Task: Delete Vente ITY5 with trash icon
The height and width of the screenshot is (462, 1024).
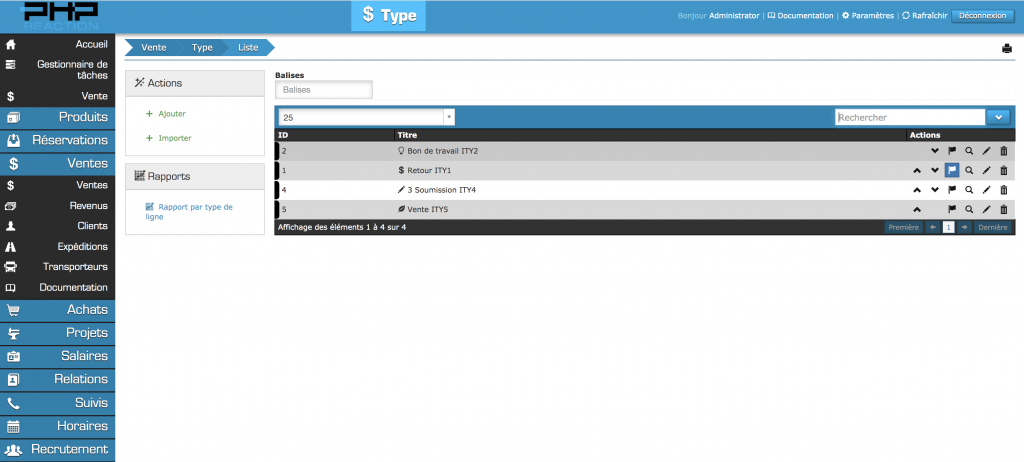Action: [1004, 210]
